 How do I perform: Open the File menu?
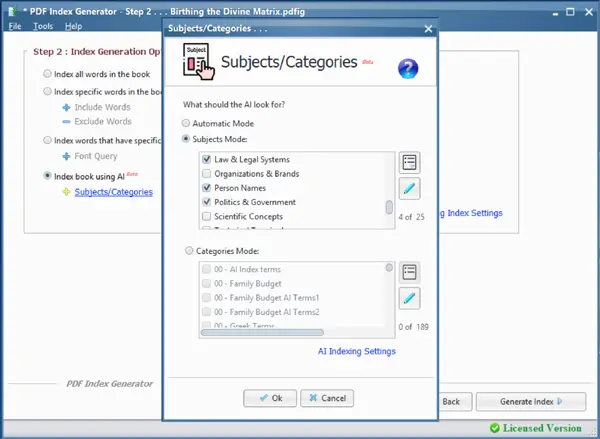[15, 26]
